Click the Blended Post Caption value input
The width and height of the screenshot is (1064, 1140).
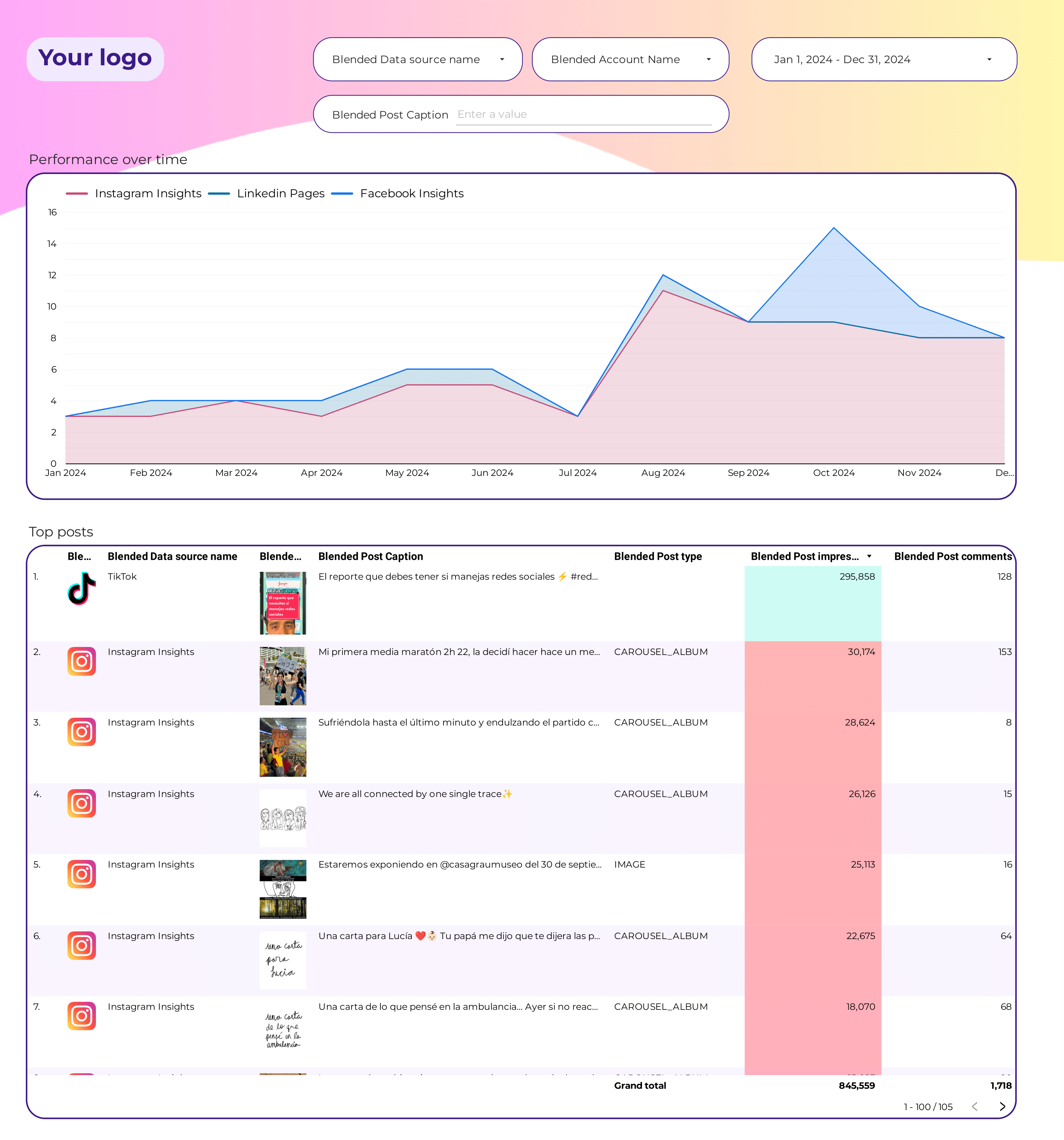pyautogui.click(x=583, y=114)
